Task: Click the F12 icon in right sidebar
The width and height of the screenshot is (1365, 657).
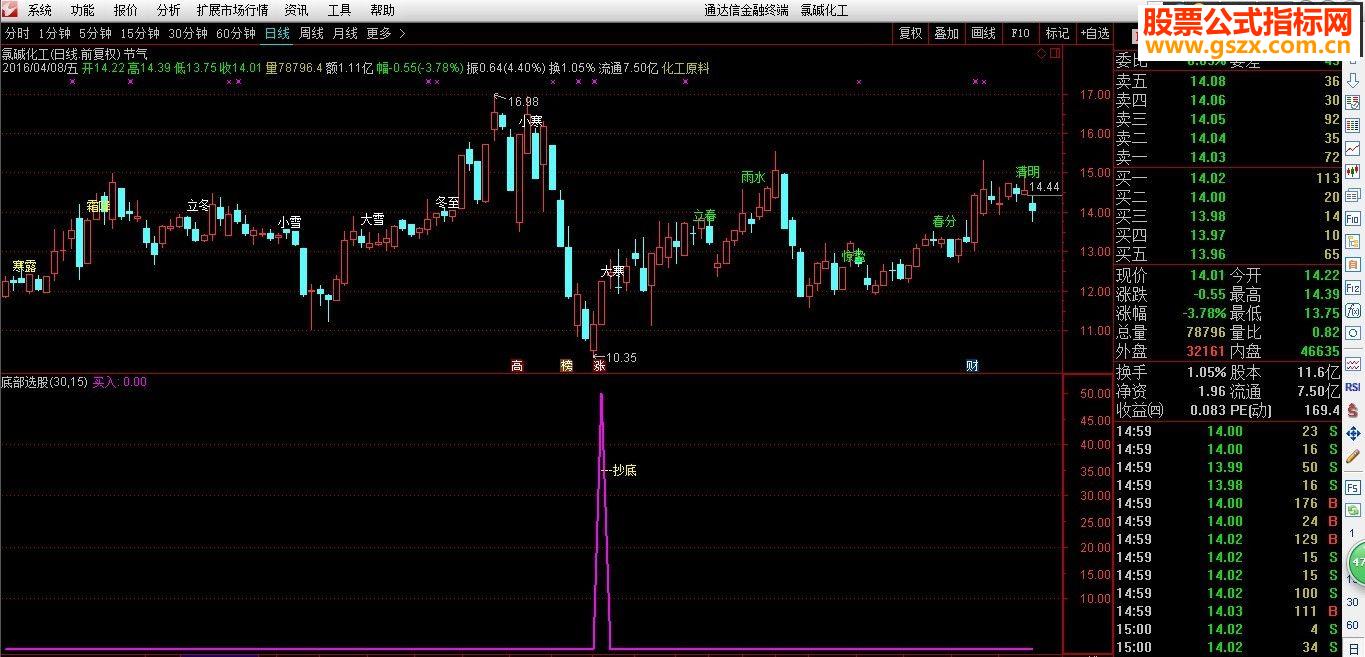Action: coord(1353,287)
